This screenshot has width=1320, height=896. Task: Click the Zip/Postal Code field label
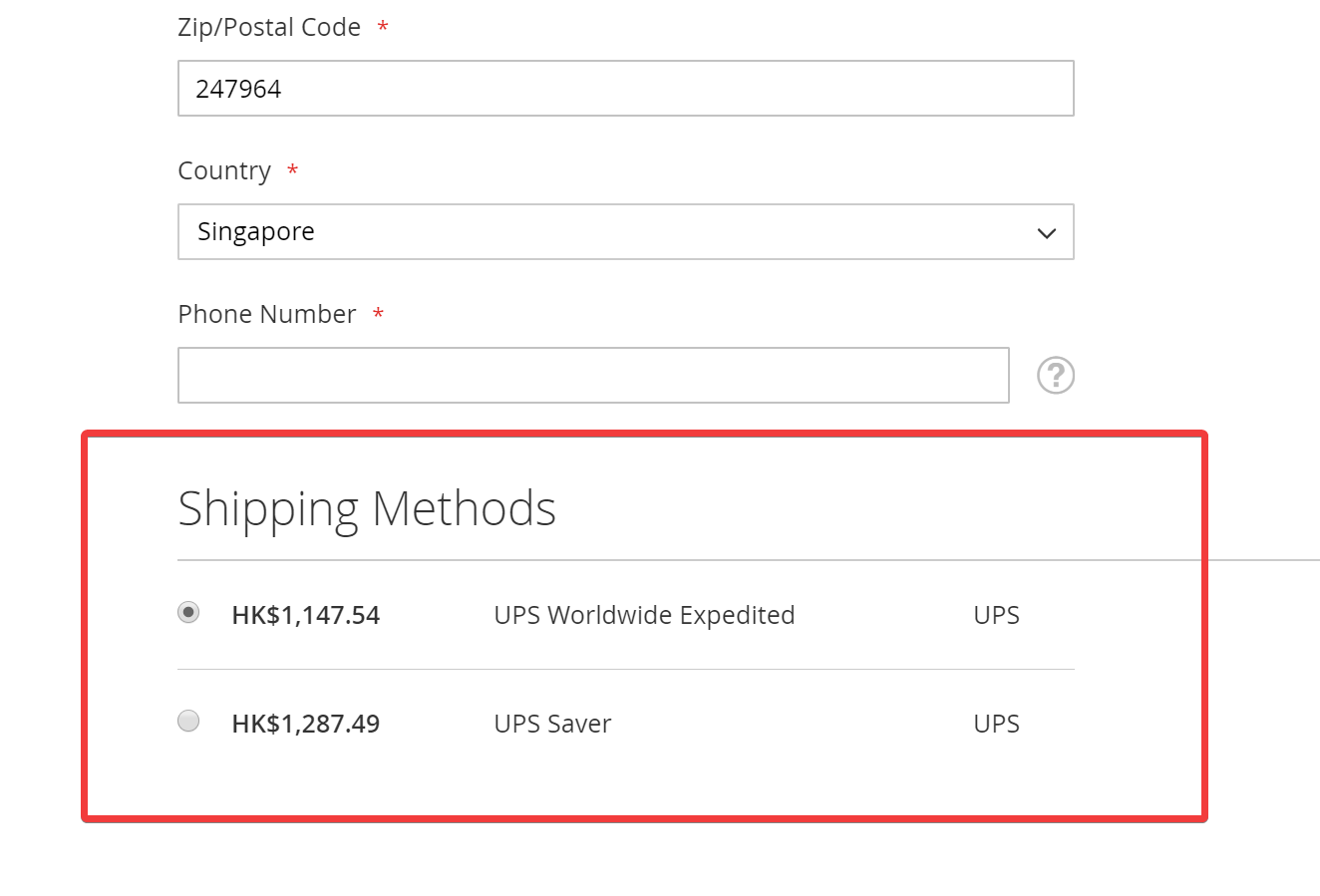click(x=268, y=26)
